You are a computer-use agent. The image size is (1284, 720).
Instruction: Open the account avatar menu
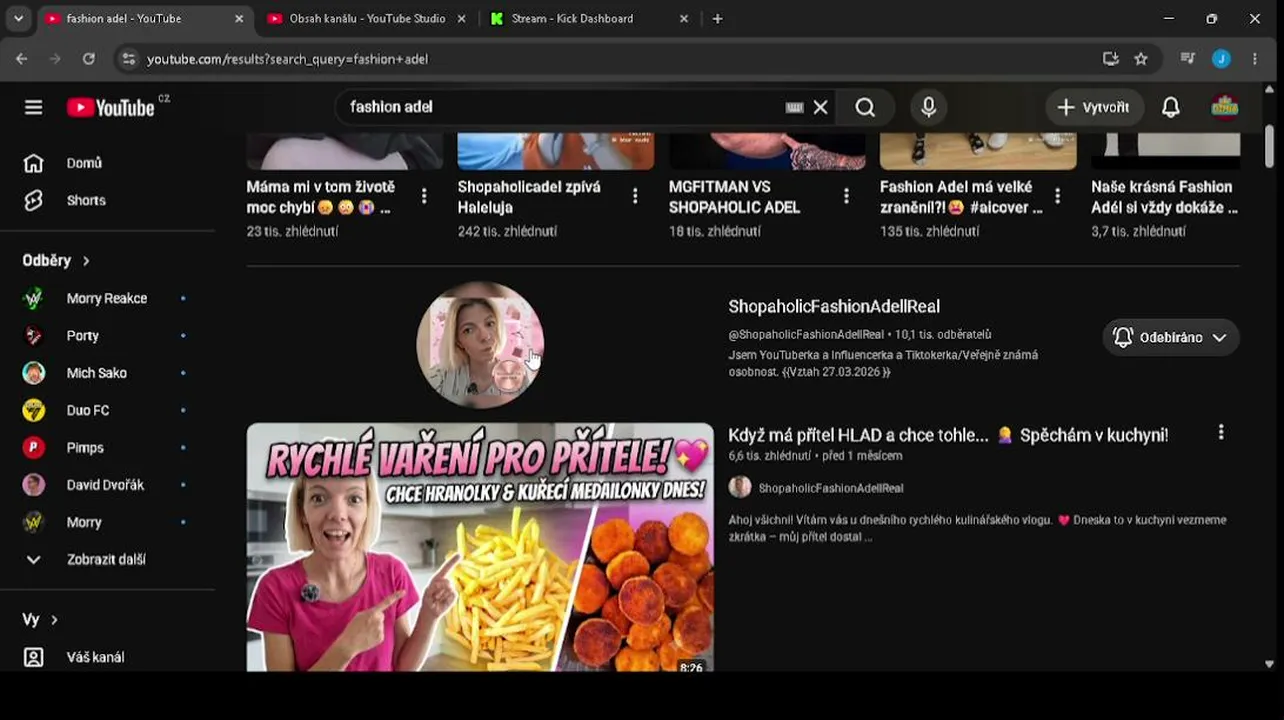[x=1224, y=107]
